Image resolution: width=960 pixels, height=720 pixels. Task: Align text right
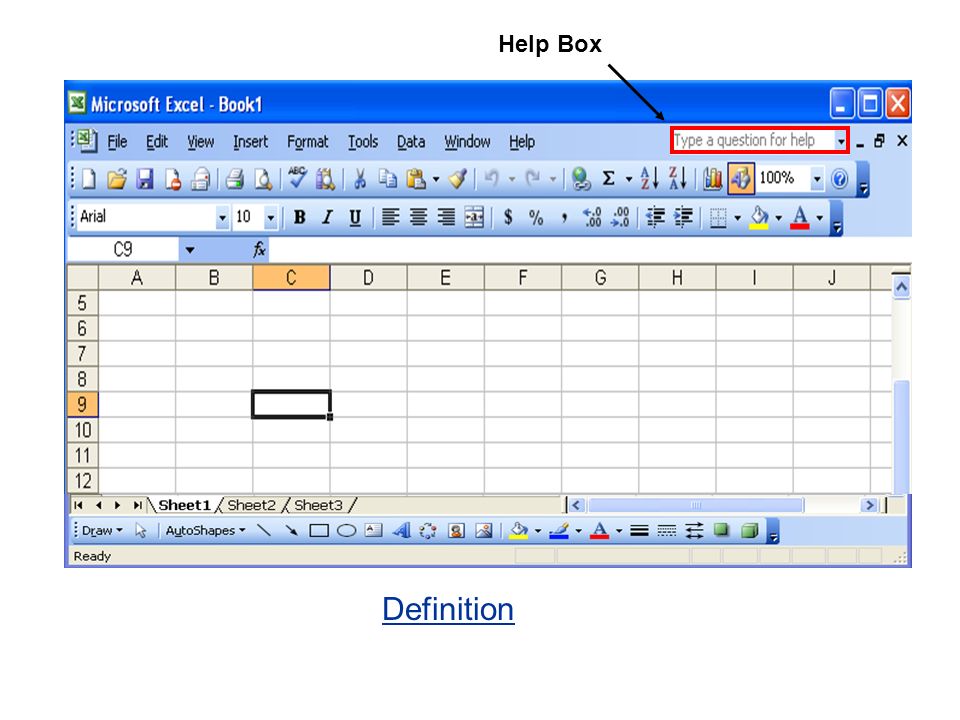click(446, 217)
